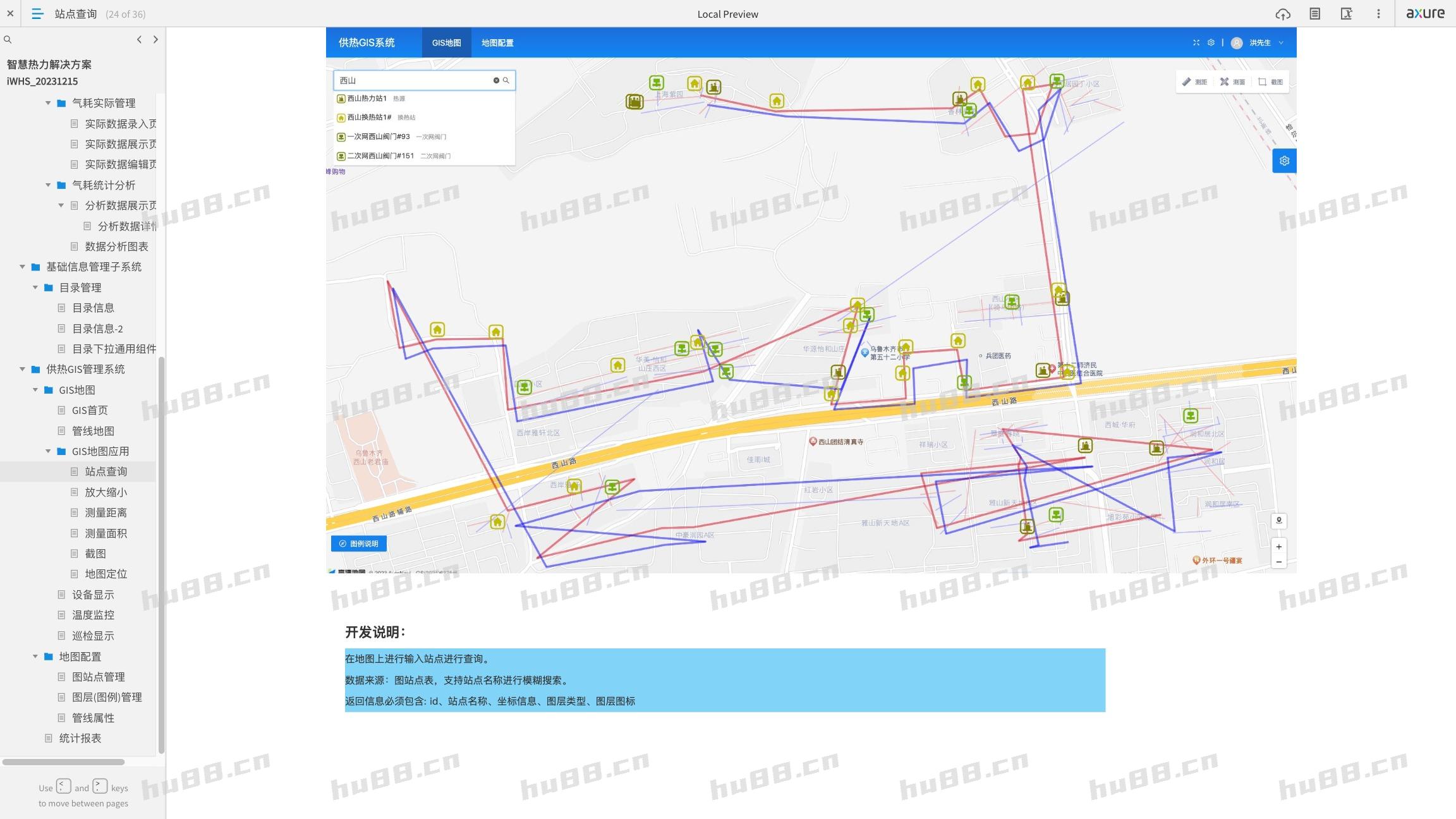Click the map locate position icon
The width and height of the screenshot is (1456, 819).
pos(1278,521)
